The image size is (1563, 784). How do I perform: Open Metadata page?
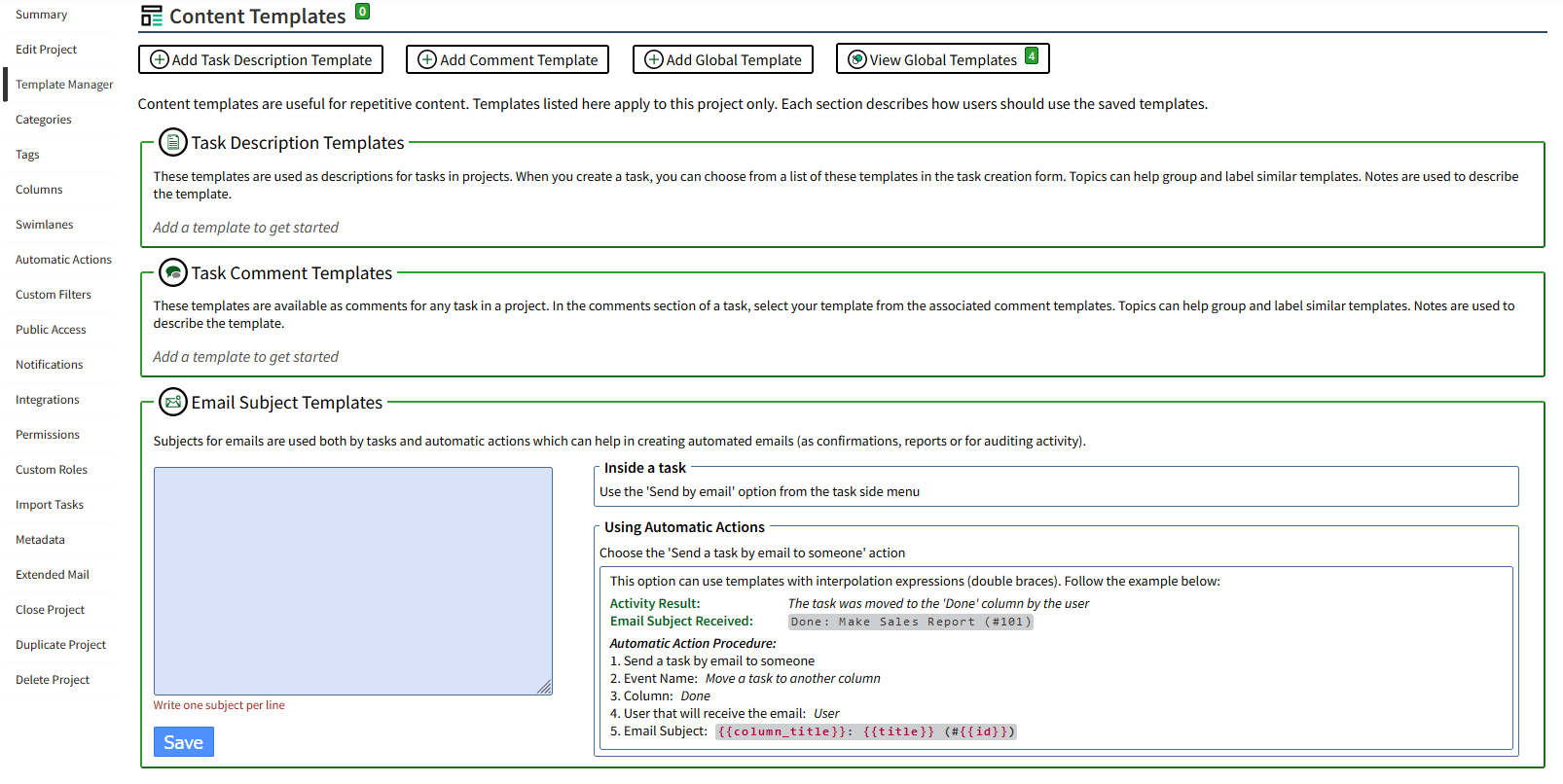pos(40,540)
